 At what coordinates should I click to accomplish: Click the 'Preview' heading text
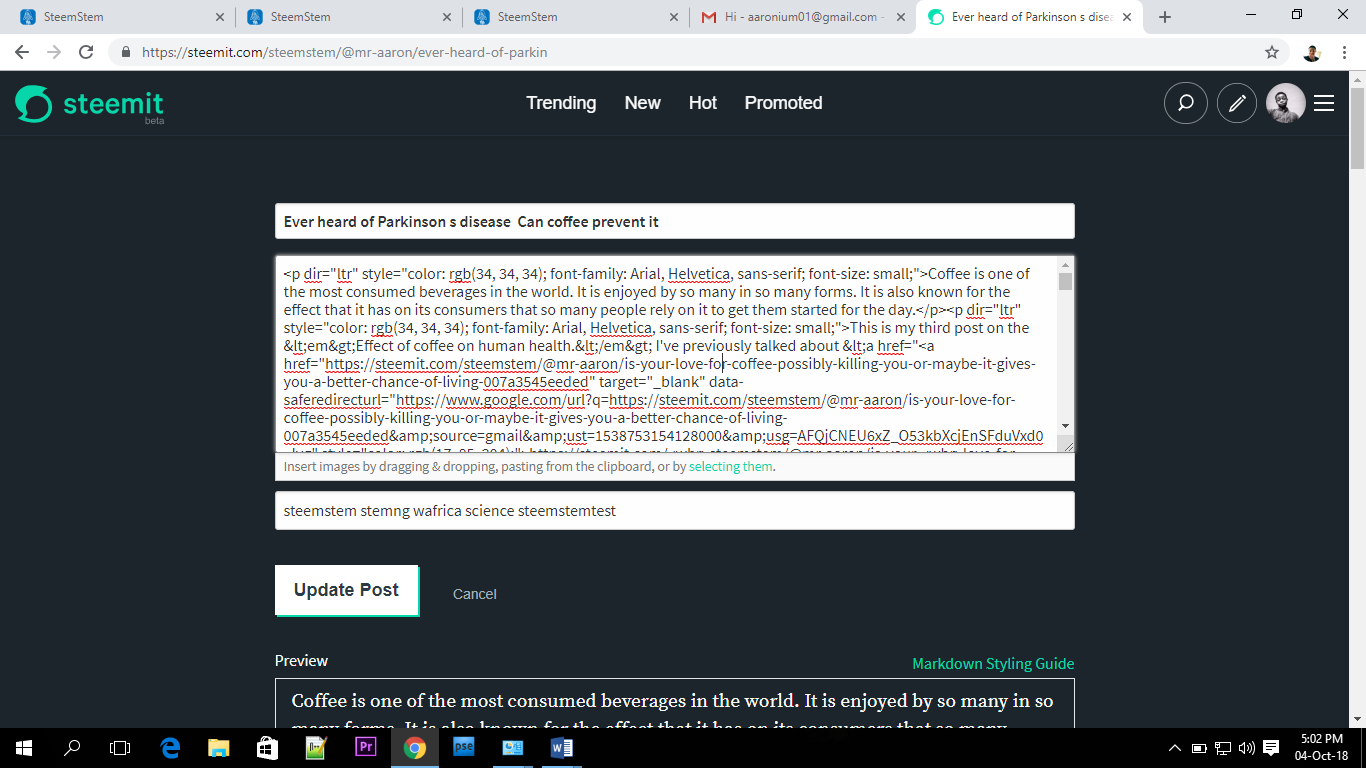tap(301, 661)
